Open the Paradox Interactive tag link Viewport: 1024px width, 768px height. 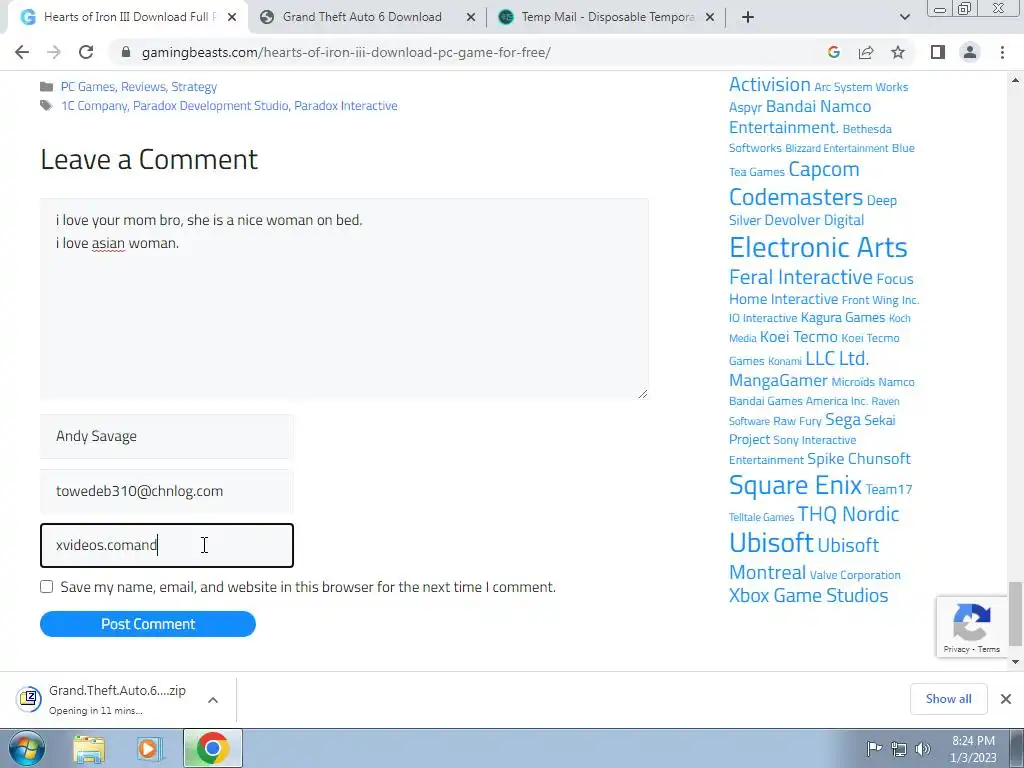coord(345,106)
